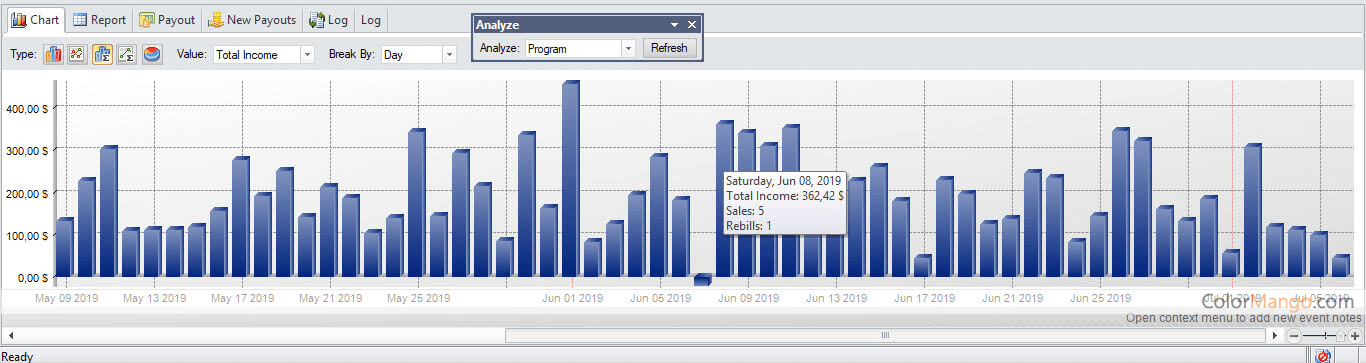The image size is (1366, 363).
Task: Click the zoom out minus button
Action: click(1294, 336)
